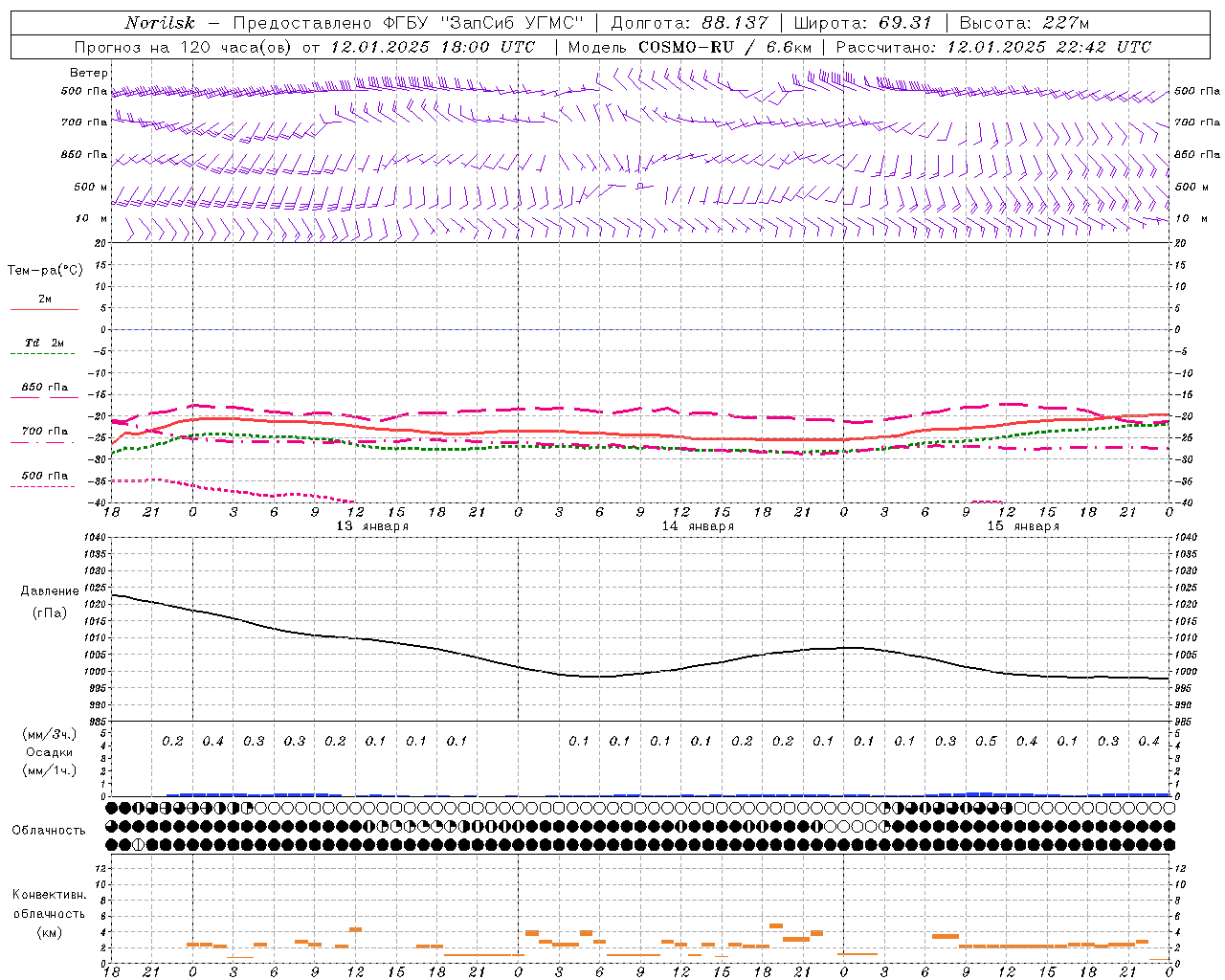
Task: Click the dash-dot 700 гПа legend line
Action: 43,441
